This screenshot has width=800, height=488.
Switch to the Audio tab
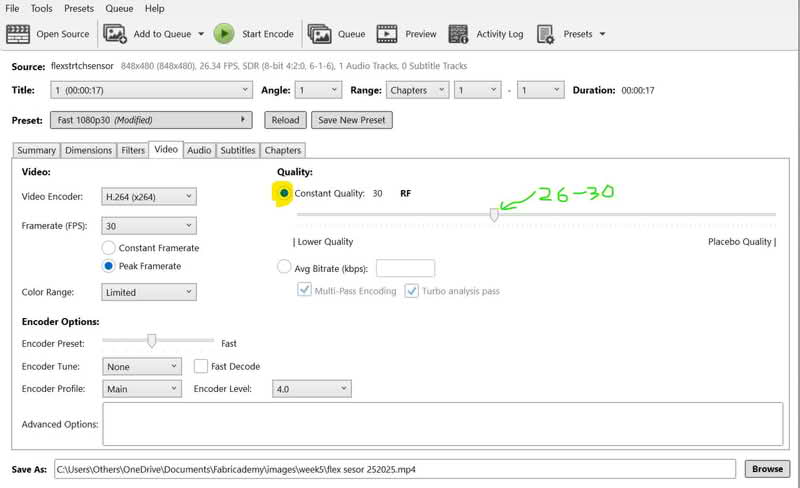tap(199, 150)
